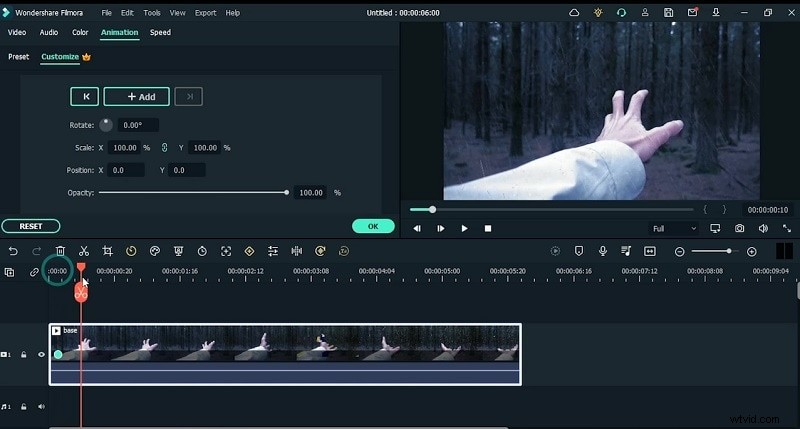Image resolution: width=800 pixels, height=429 pixels.
Task: Switch to the Preset sub-tab
Action: (19, 57)
